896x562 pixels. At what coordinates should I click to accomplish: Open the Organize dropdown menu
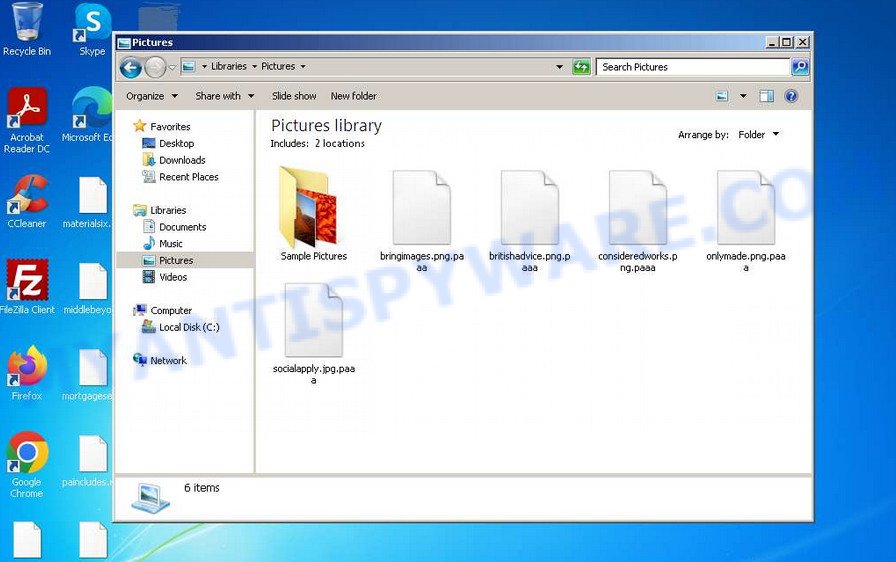click(151, 96)
